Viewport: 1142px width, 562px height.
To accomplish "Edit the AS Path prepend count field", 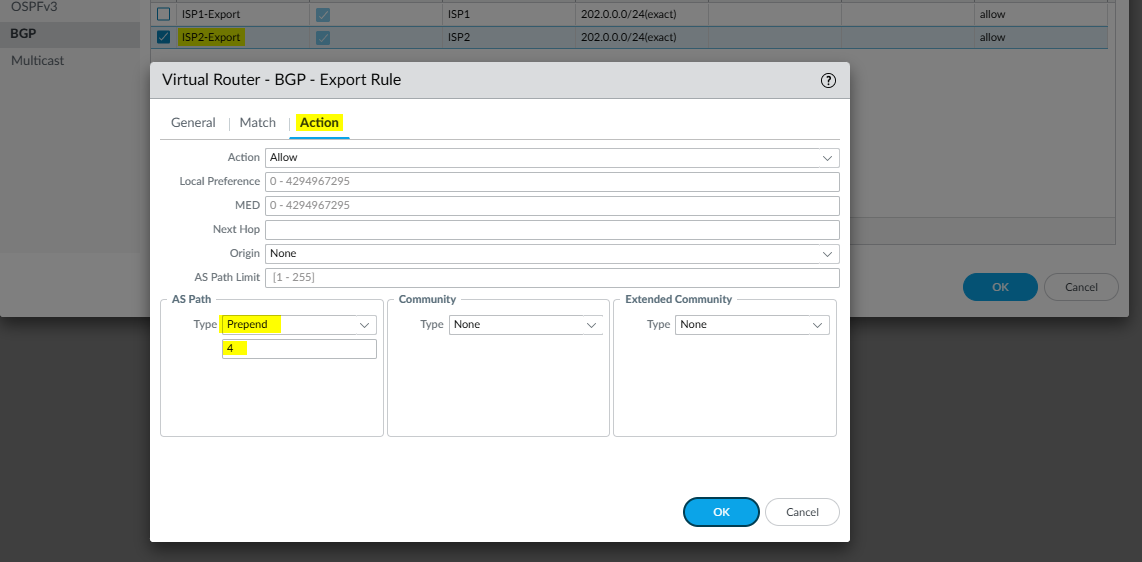I will (299, 349).
